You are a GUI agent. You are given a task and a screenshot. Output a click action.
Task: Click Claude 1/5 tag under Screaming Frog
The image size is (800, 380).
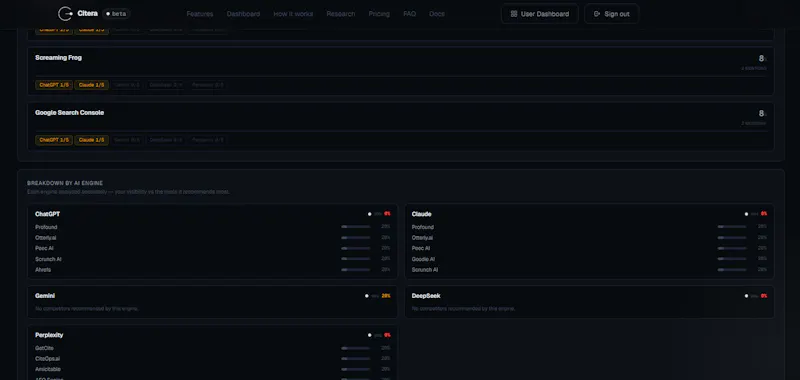[91, 85]
